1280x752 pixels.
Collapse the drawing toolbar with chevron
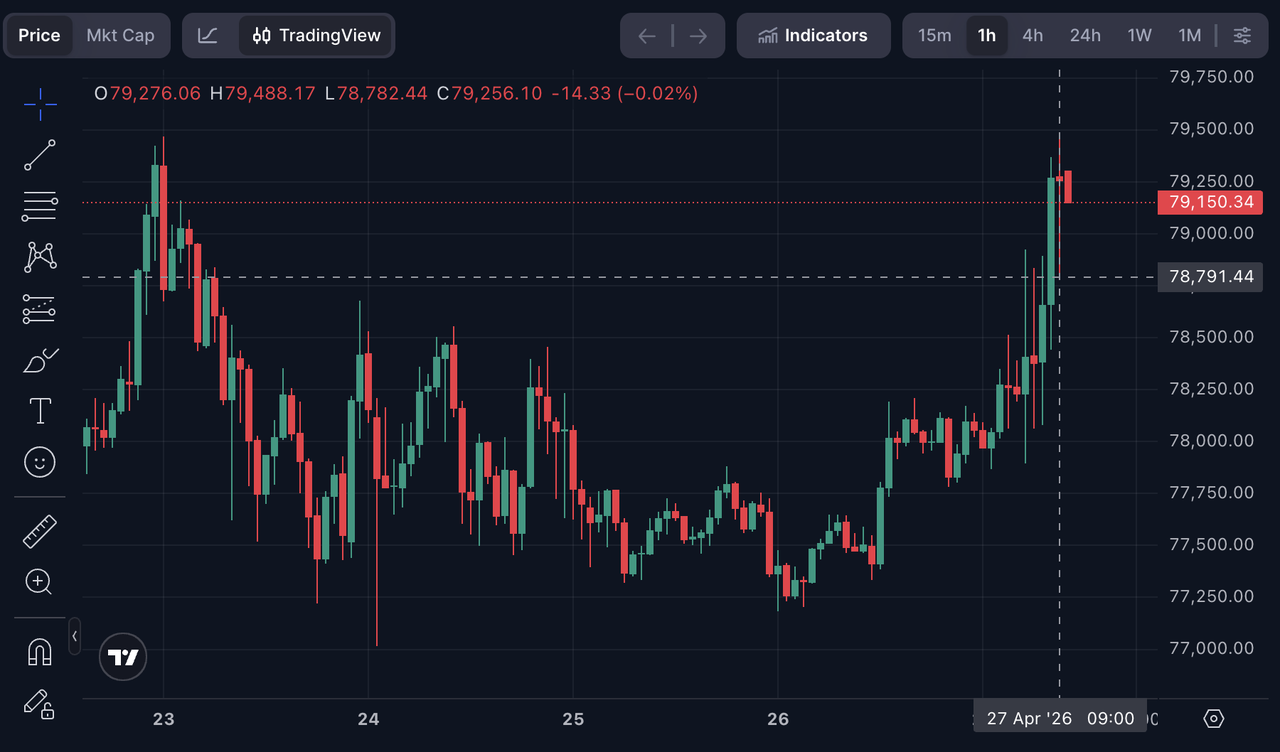pos(74,636)
